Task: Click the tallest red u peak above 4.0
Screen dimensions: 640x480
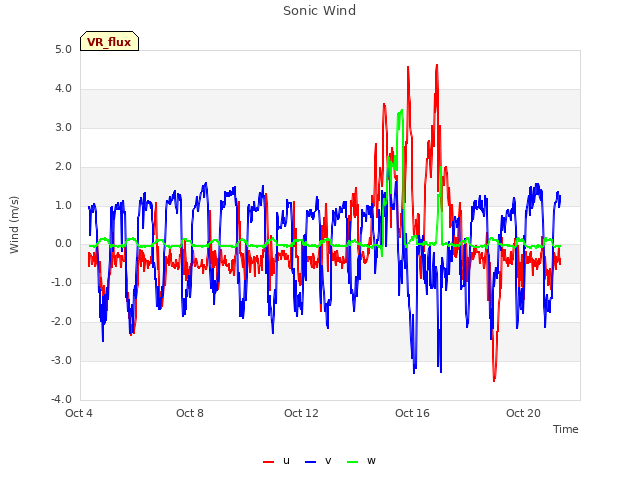Action: pos(437,65)
